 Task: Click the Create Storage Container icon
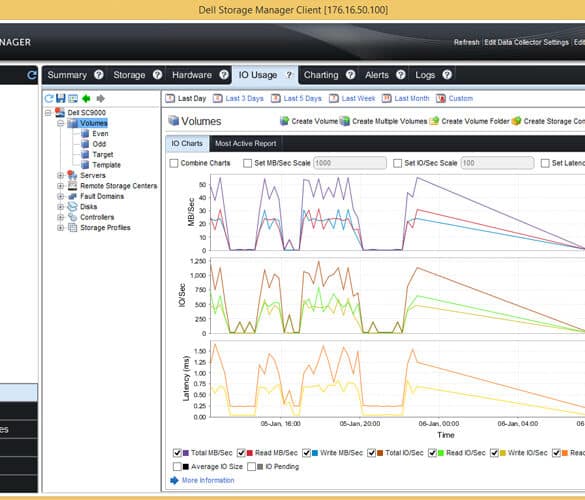click(x=516, y=121)
